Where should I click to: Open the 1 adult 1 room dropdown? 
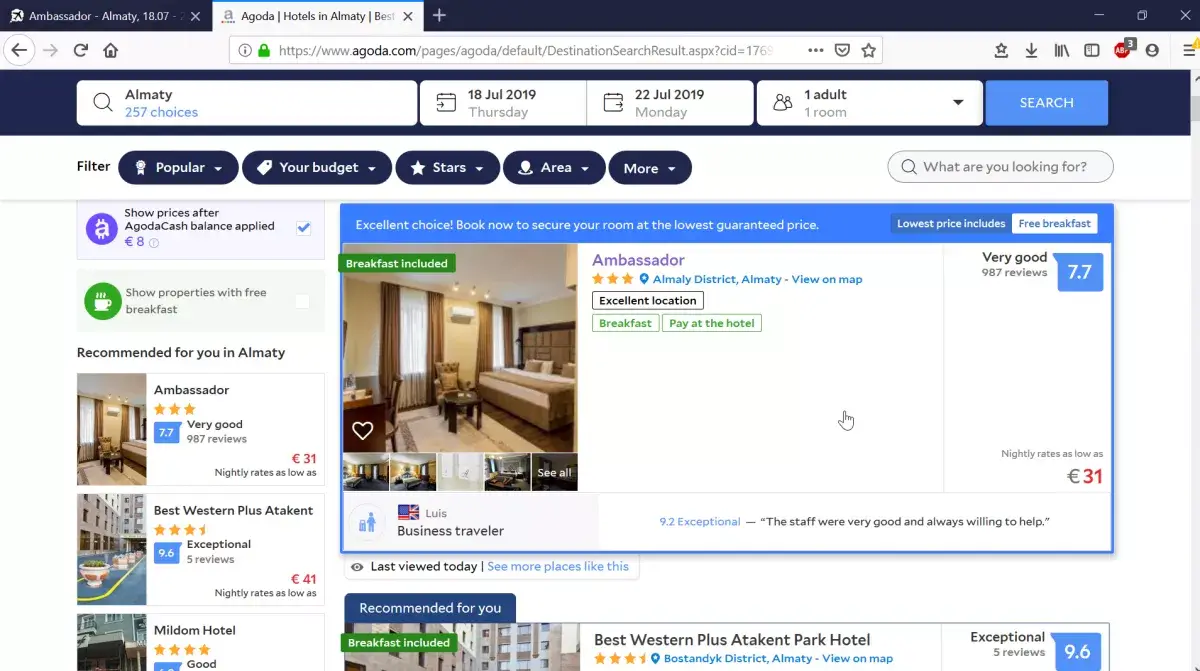(x=868, y=103)
